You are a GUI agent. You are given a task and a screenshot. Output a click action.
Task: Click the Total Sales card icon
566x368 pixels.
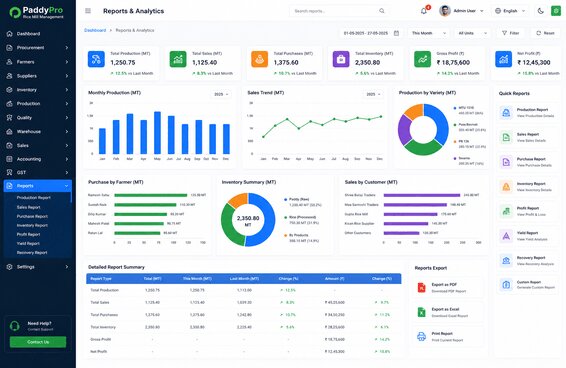(x=178, y=59)
